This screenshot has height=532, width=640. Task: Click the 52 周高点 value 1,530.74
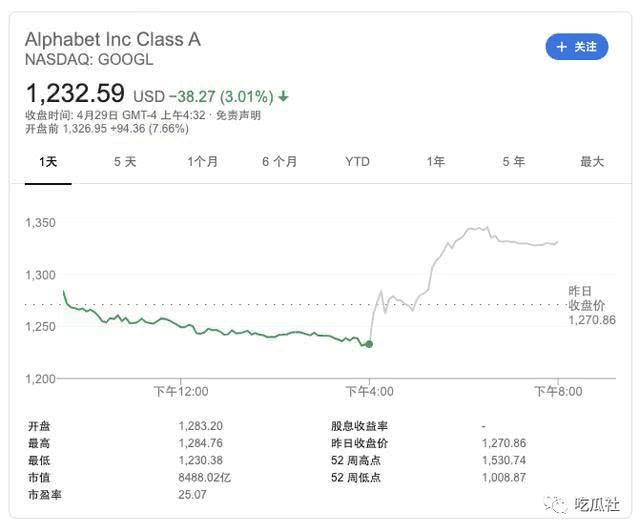(503, 460)
